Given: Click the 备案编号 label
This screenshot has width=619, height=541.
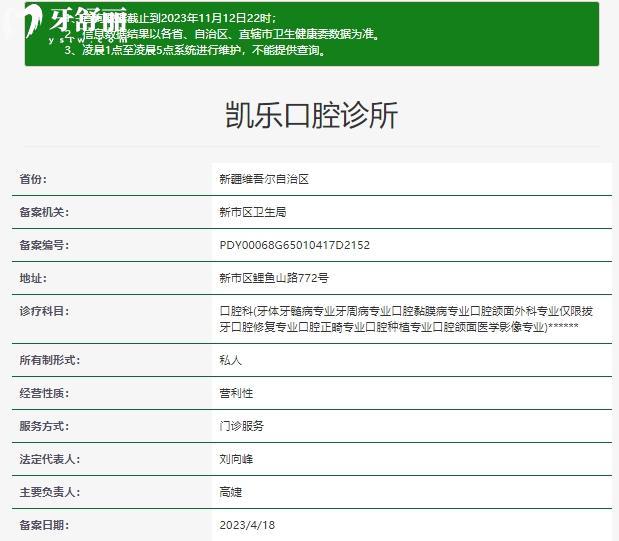Looking at the screenshot, I should (44, 245).
